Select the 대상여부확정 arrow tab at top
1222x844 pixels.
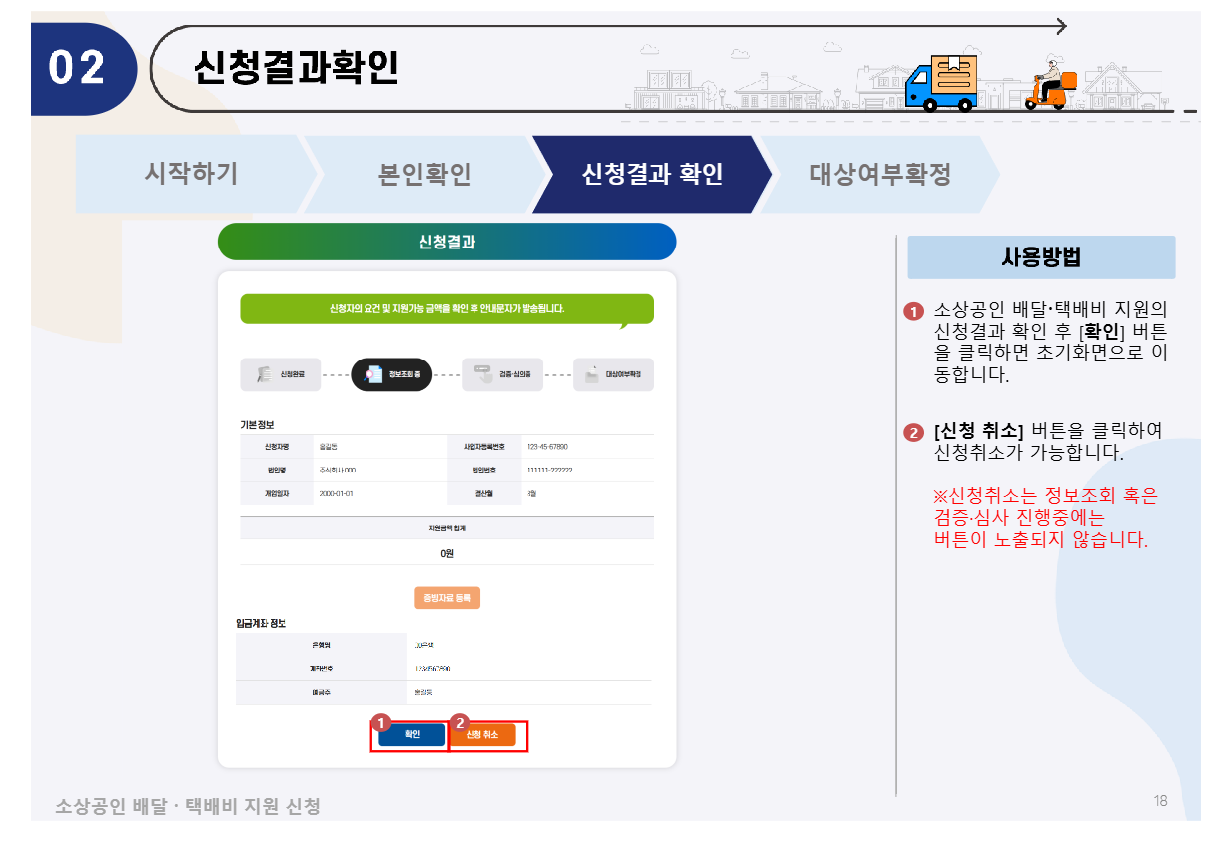(880, 174)
